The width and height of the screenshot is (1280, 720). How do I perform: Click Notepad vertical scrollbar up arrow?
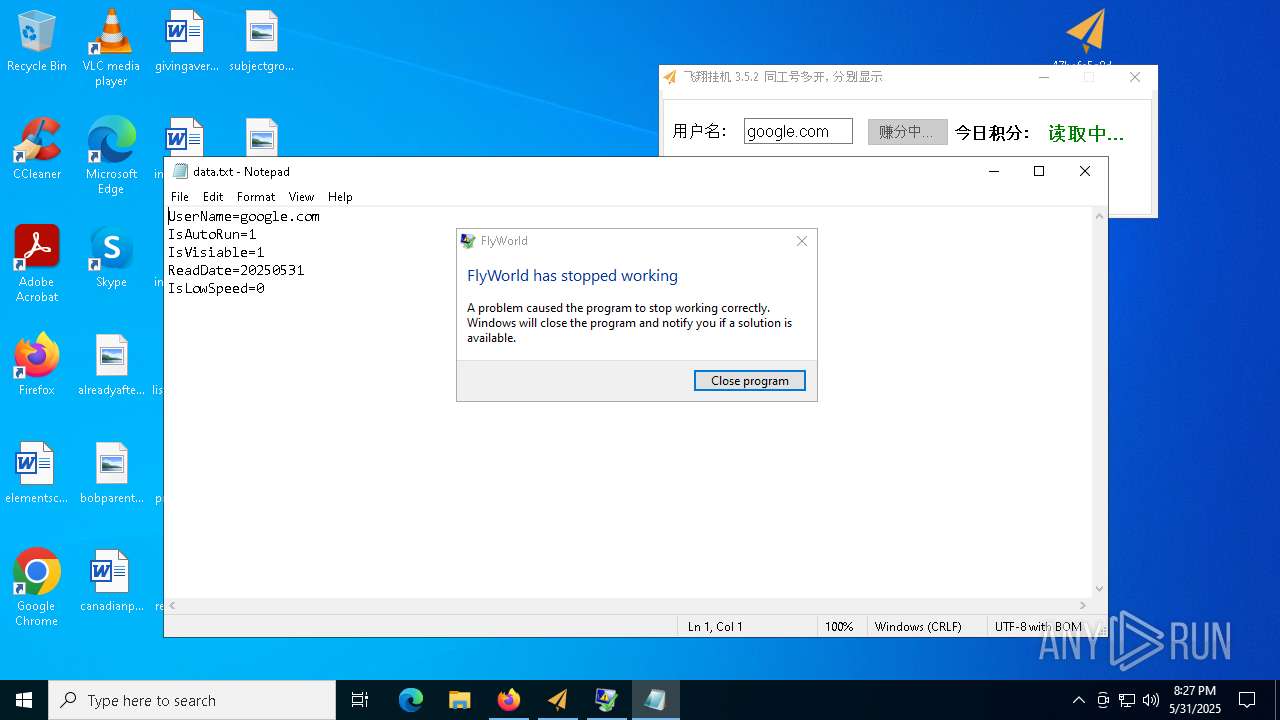[1100, 216]
